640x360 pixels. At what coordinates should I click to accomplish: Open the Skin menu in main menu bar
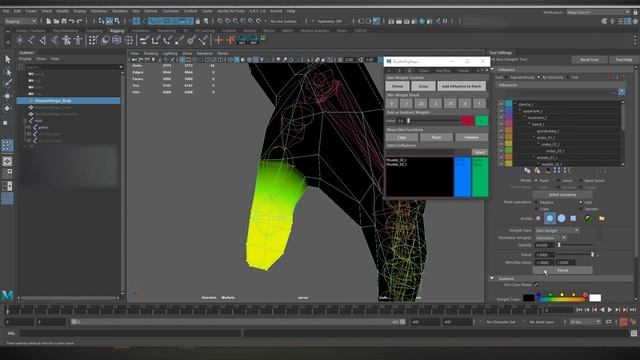(x=136, y=11)
